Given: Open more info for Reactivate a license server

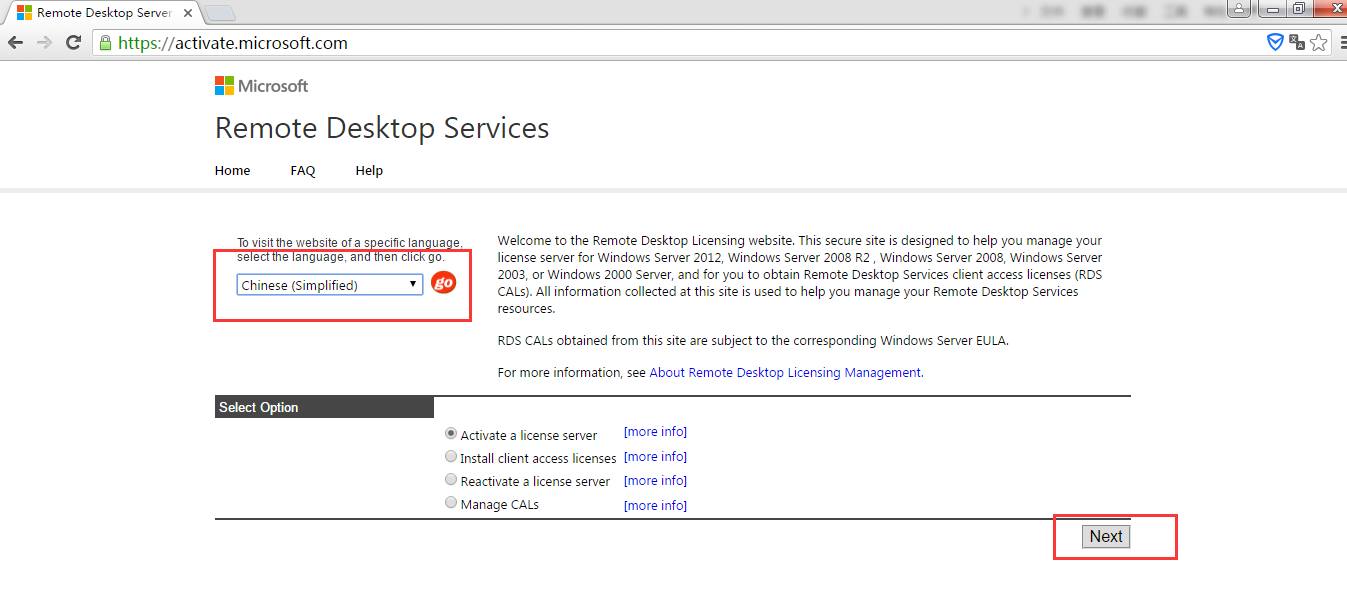Looking at the screenshot, I should [655, 480].
